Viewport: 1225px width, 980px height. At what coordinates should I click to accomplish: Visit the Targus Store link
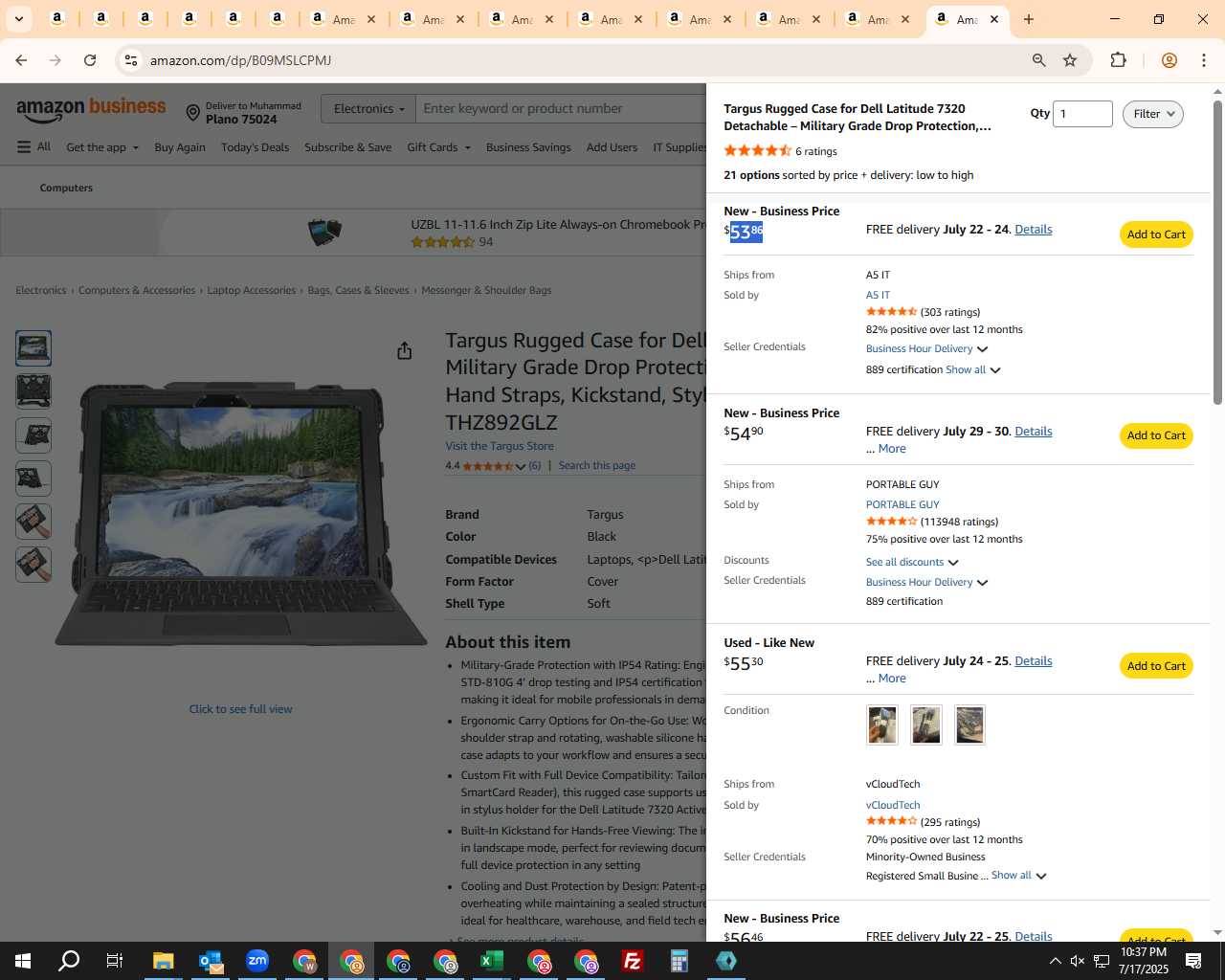click(500, 446)
